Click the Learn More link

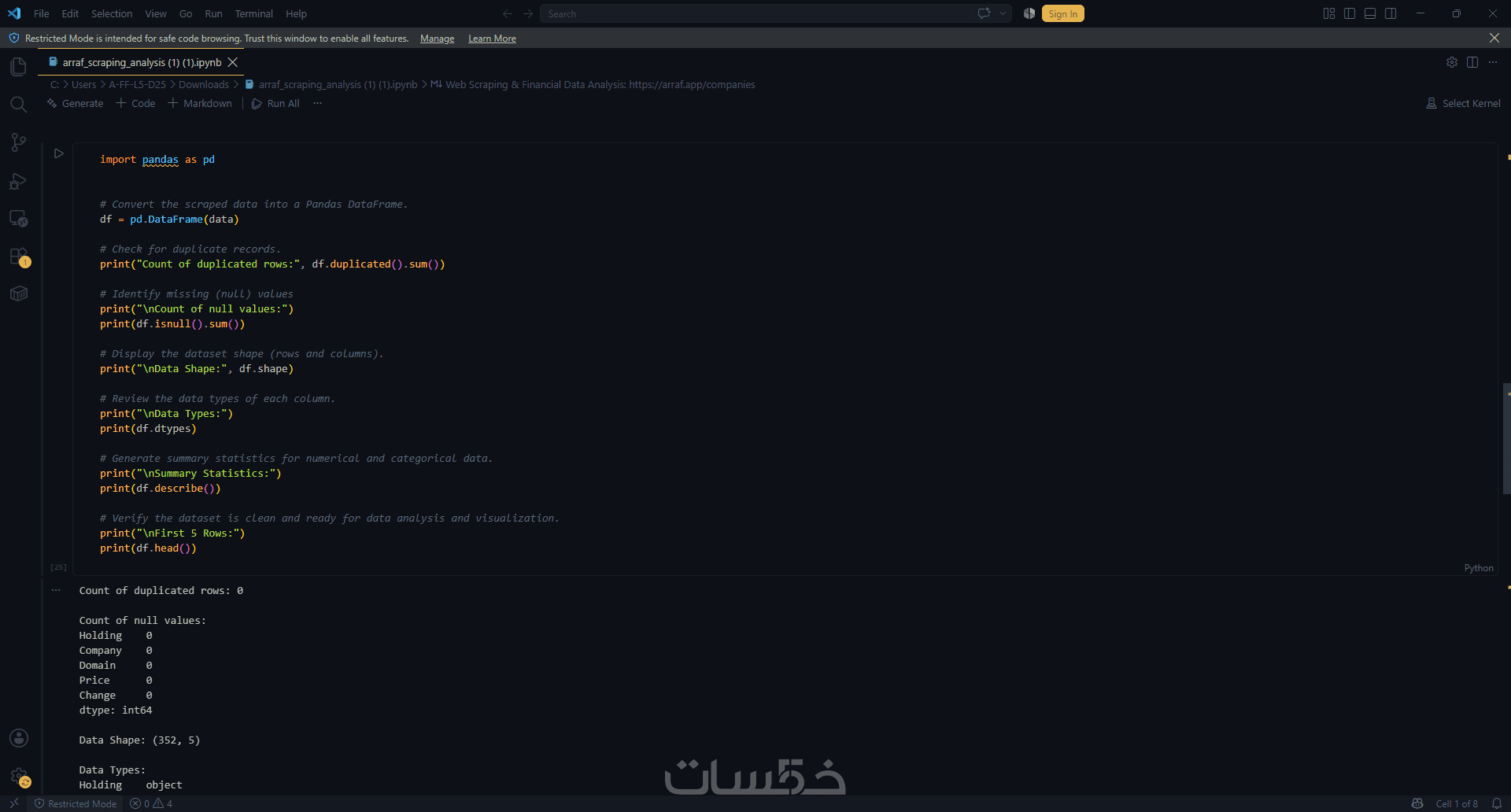coord(492,39)
